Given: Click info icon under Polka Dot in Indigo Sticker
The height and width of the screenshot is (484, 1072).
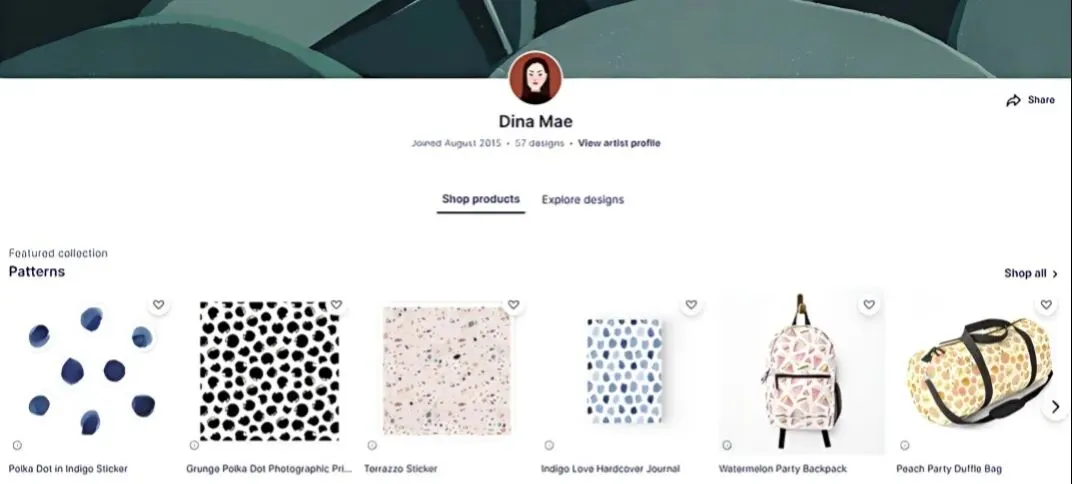Looking at the screenshot, I should pos(17,445).
